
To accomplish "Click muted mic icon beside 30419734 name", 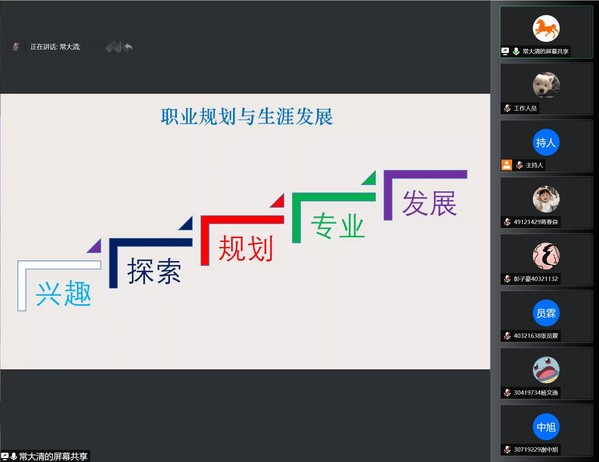I will pos(507,393).
